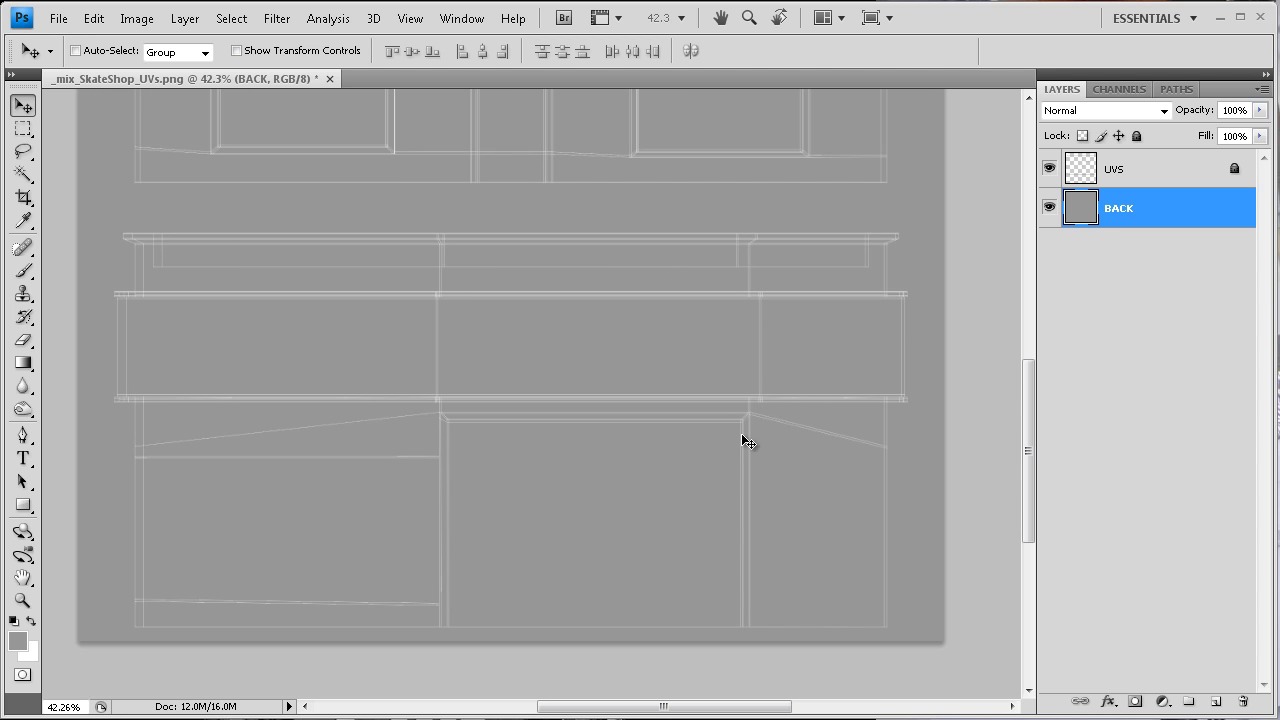Hide the UVS layer

click(1049, 168)
